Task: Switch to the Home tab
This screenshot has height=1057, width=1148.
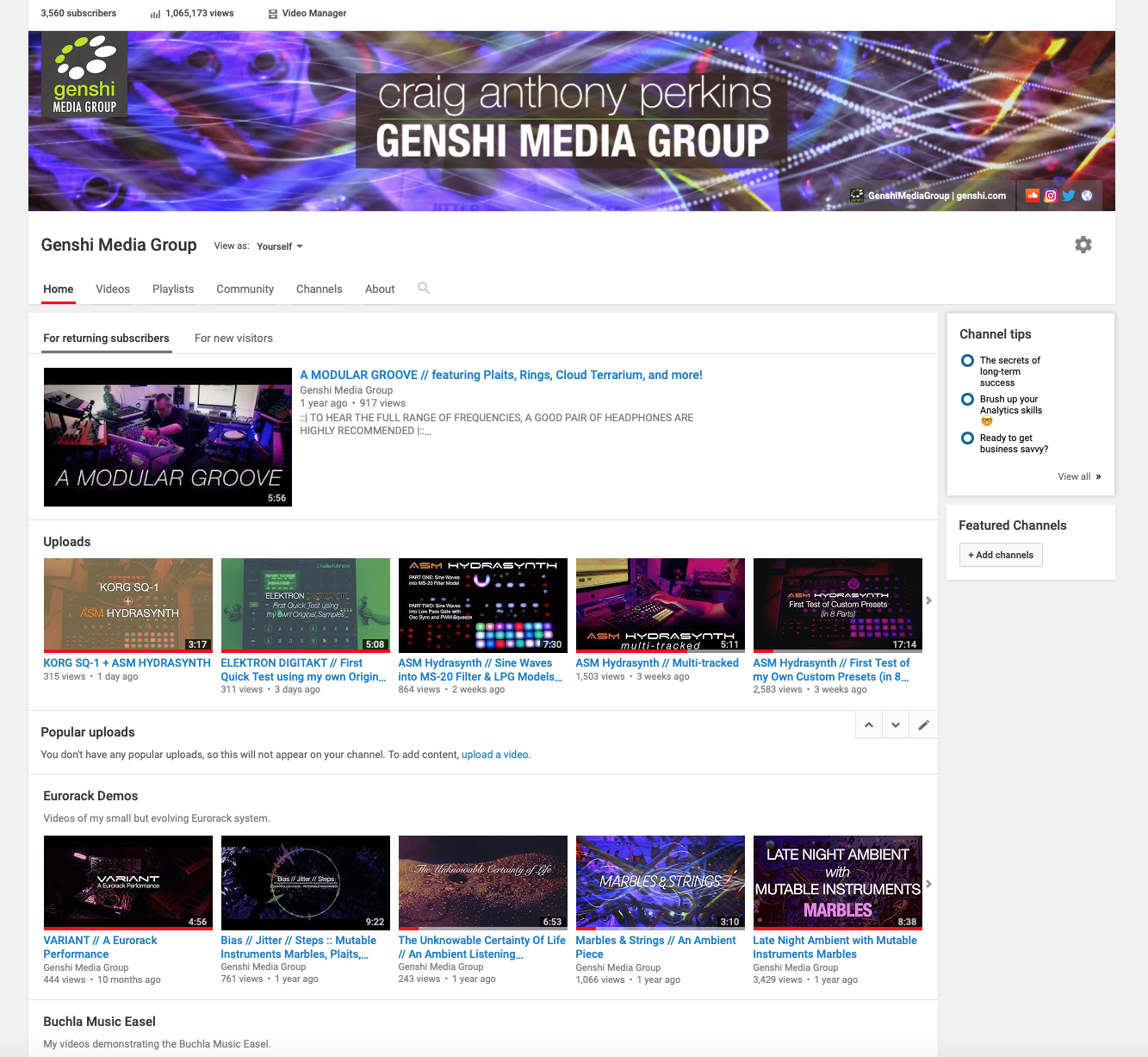Action: click(59, 289)
